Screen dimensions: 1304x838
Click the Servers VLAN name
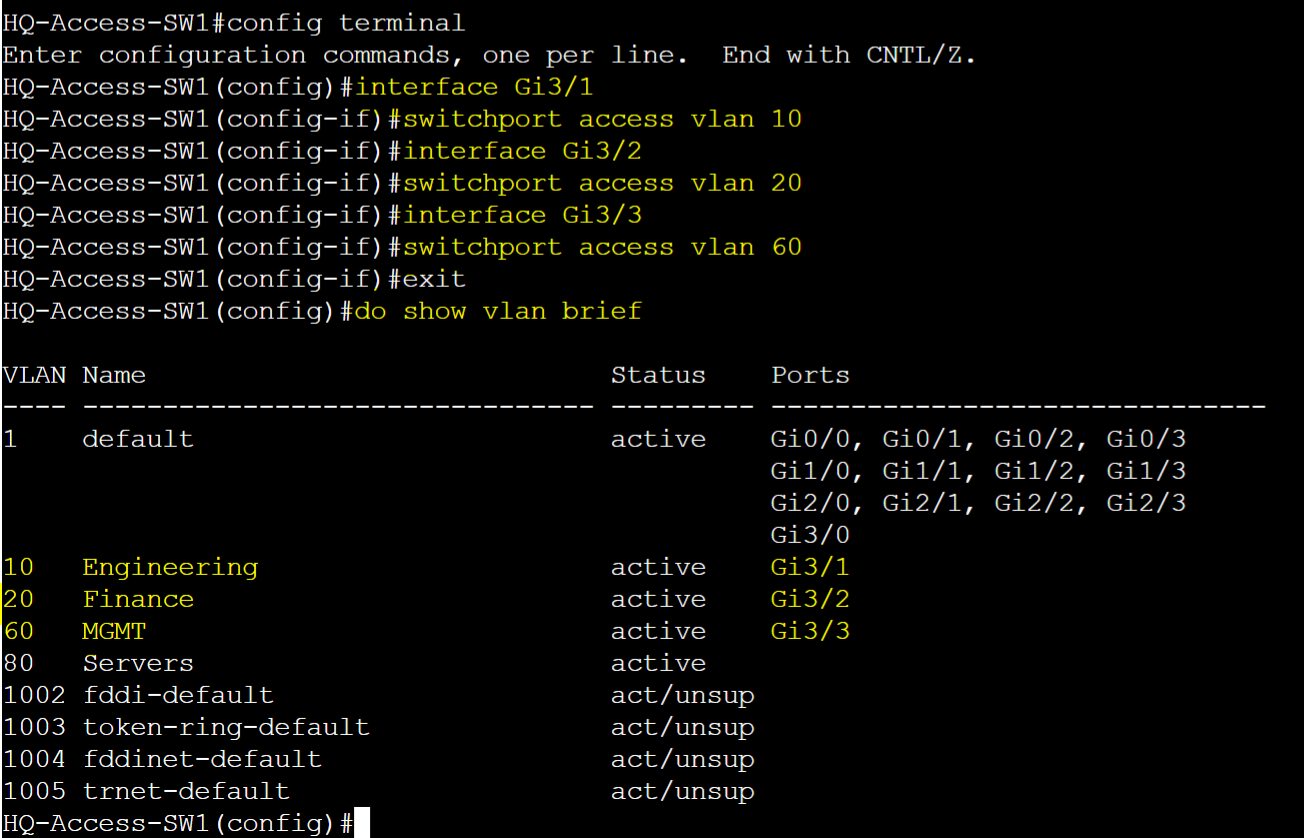coord(138,663)
